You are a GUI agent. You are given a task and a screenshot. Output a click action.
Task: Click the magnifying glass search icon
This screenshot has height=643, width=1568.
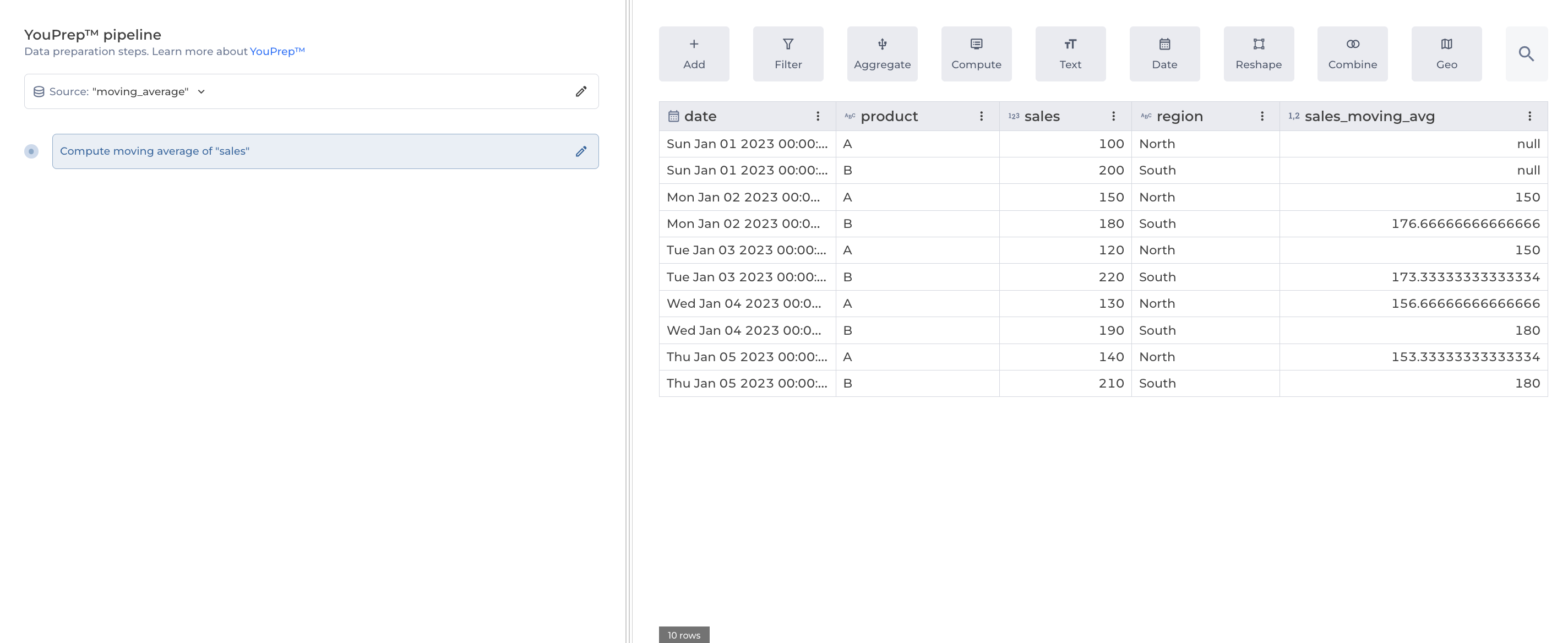pos(1526,53)
